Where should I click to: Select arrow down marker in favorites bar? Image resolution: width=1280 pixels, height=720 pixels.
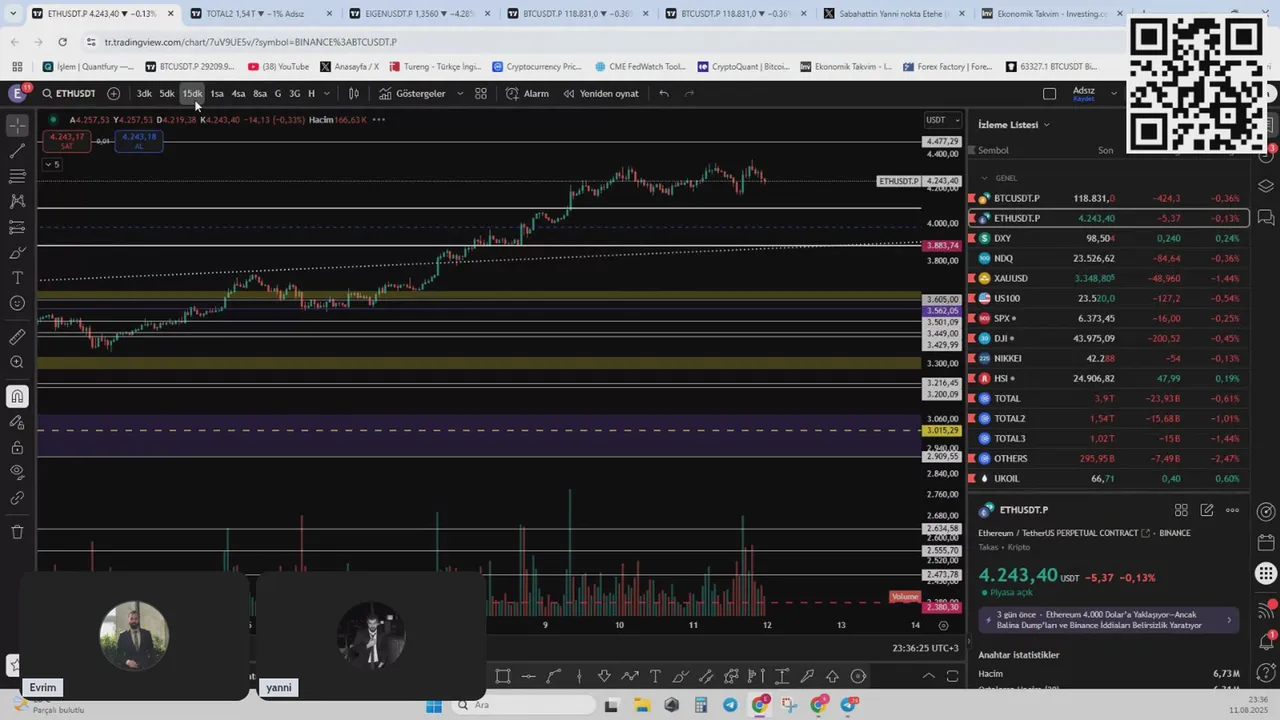coord(604,676)
